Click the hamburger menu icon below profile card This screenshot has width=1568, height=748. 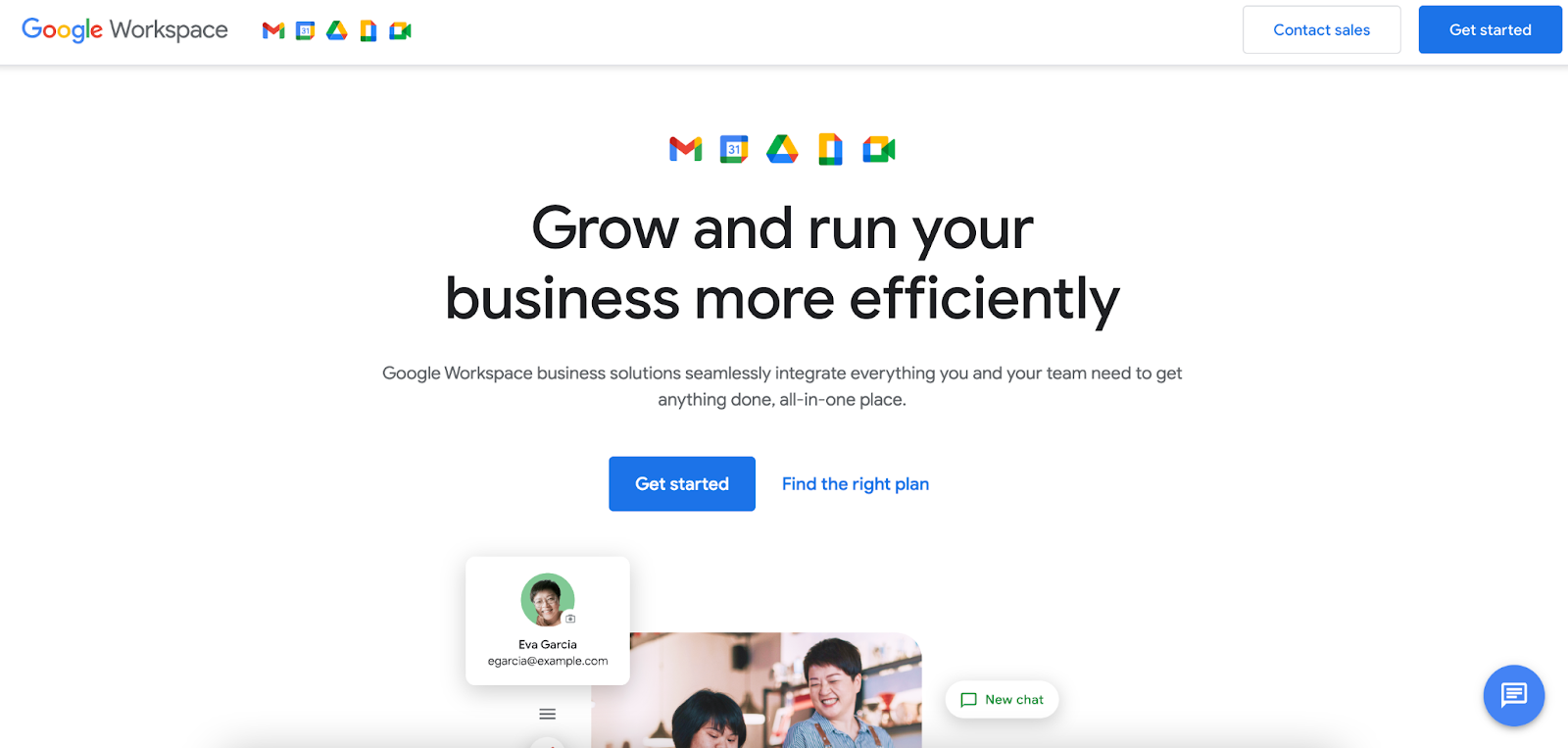click(548, 714)
